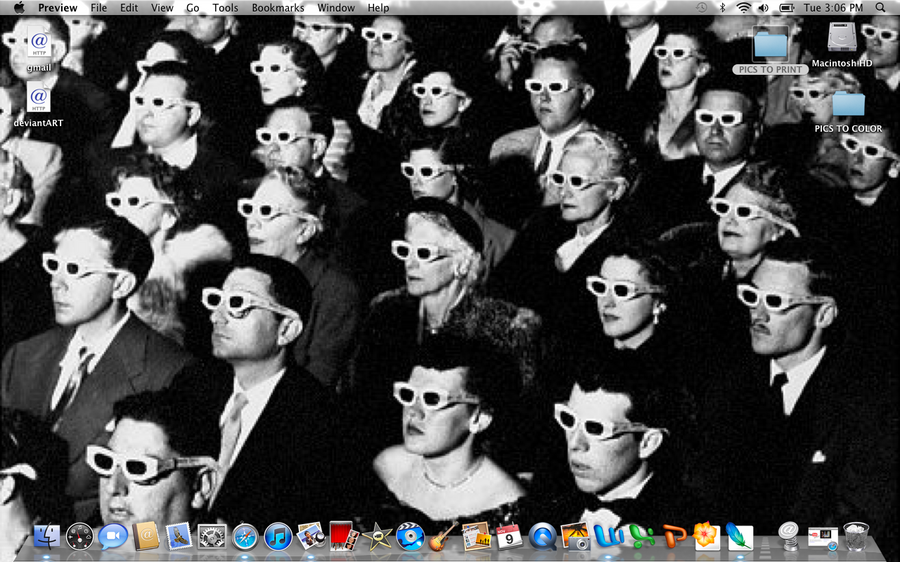Open the @ spring URL dock item
900x562 pixels.
(789, 536)
